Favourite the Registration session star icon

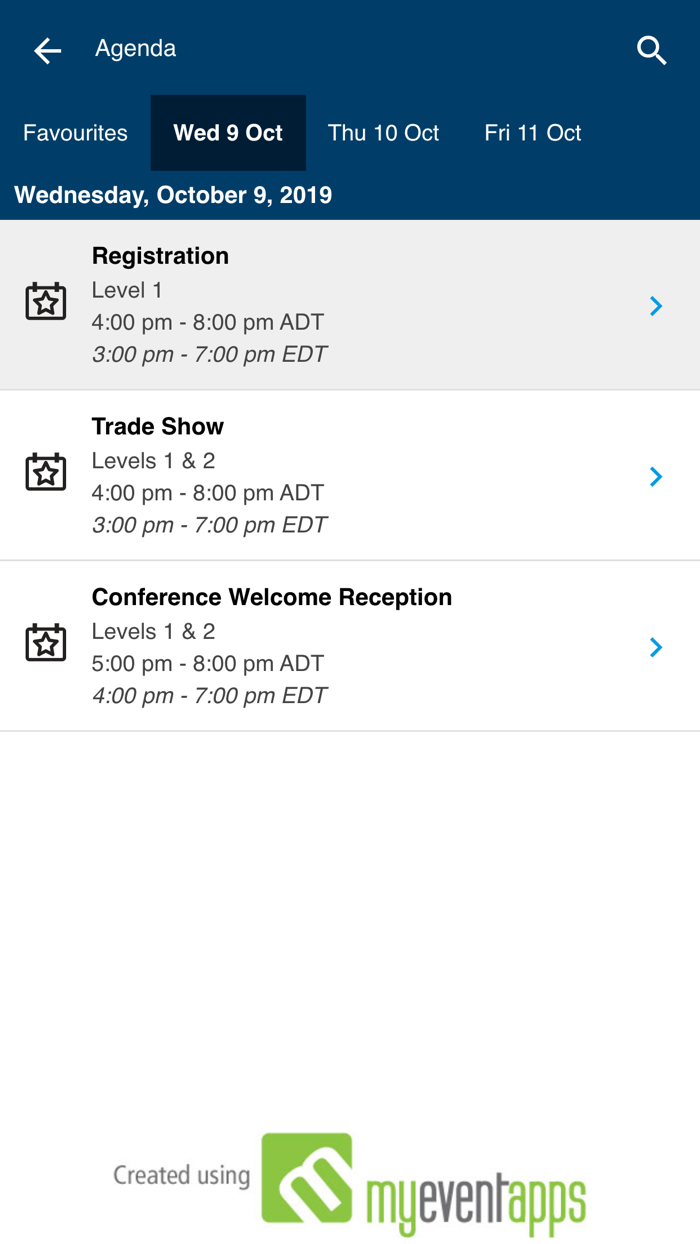click(46, 302)
